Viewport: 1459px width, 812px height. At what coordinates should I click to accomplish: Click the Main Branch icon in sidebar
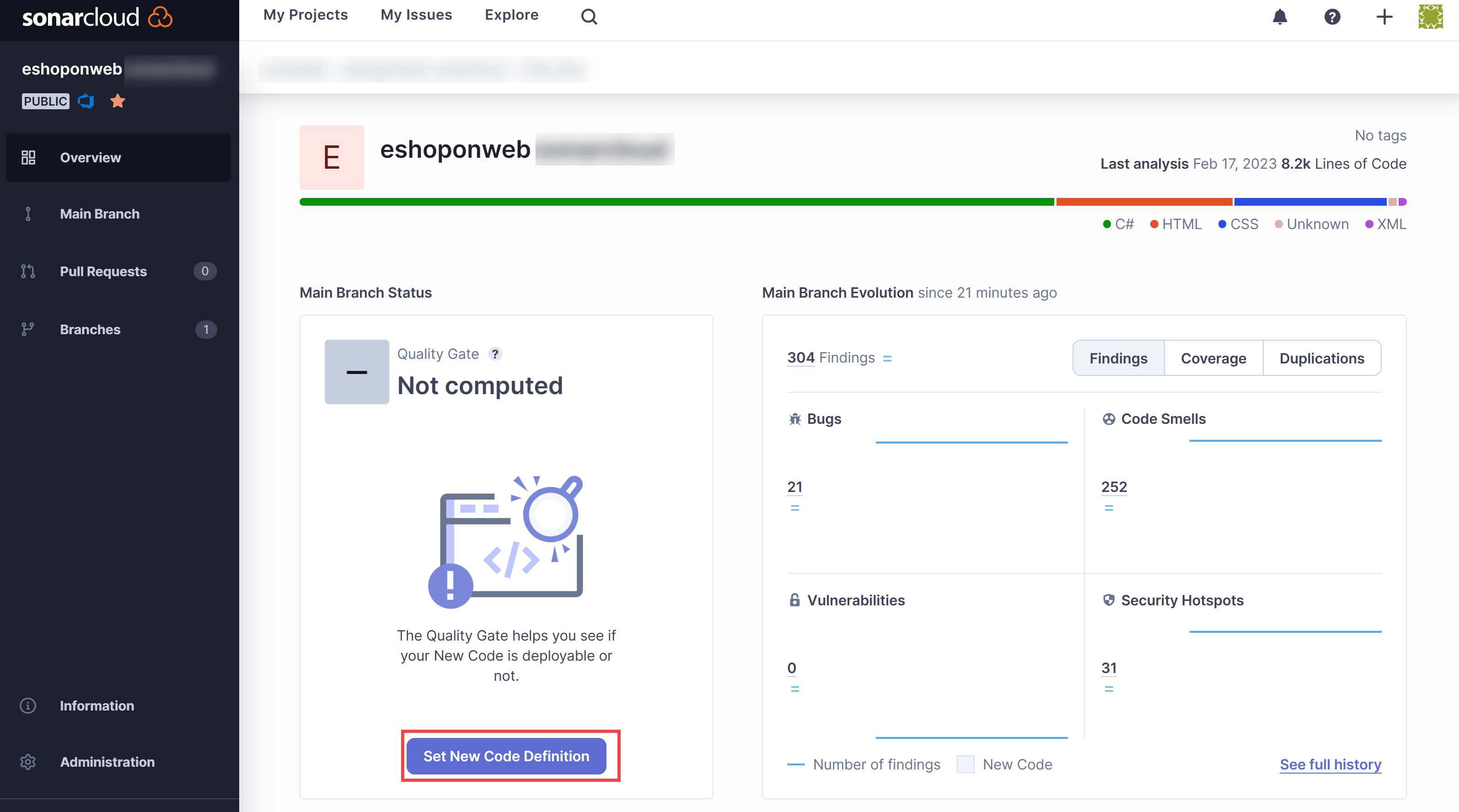point(28,214)
